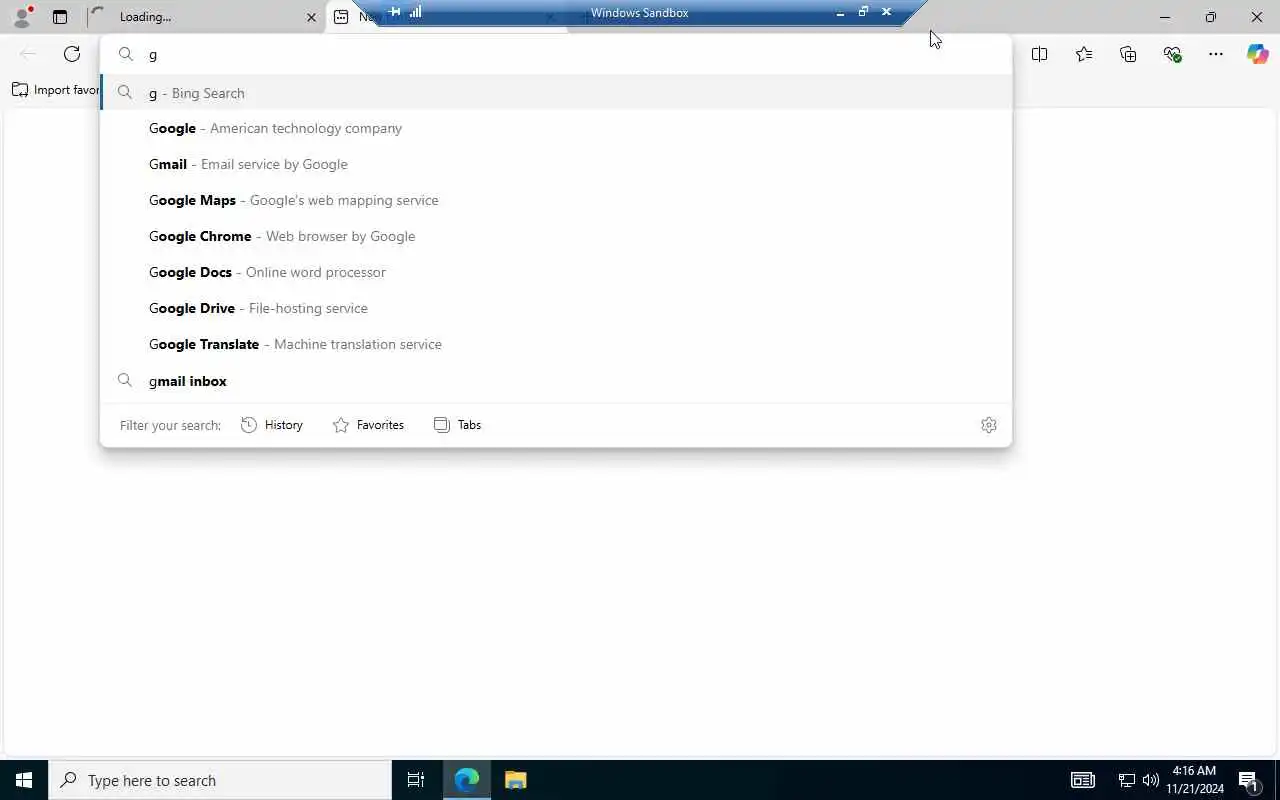Select the Google Drive suggestion
Screen dimensions: 1280x800
(x=556, y=308)
